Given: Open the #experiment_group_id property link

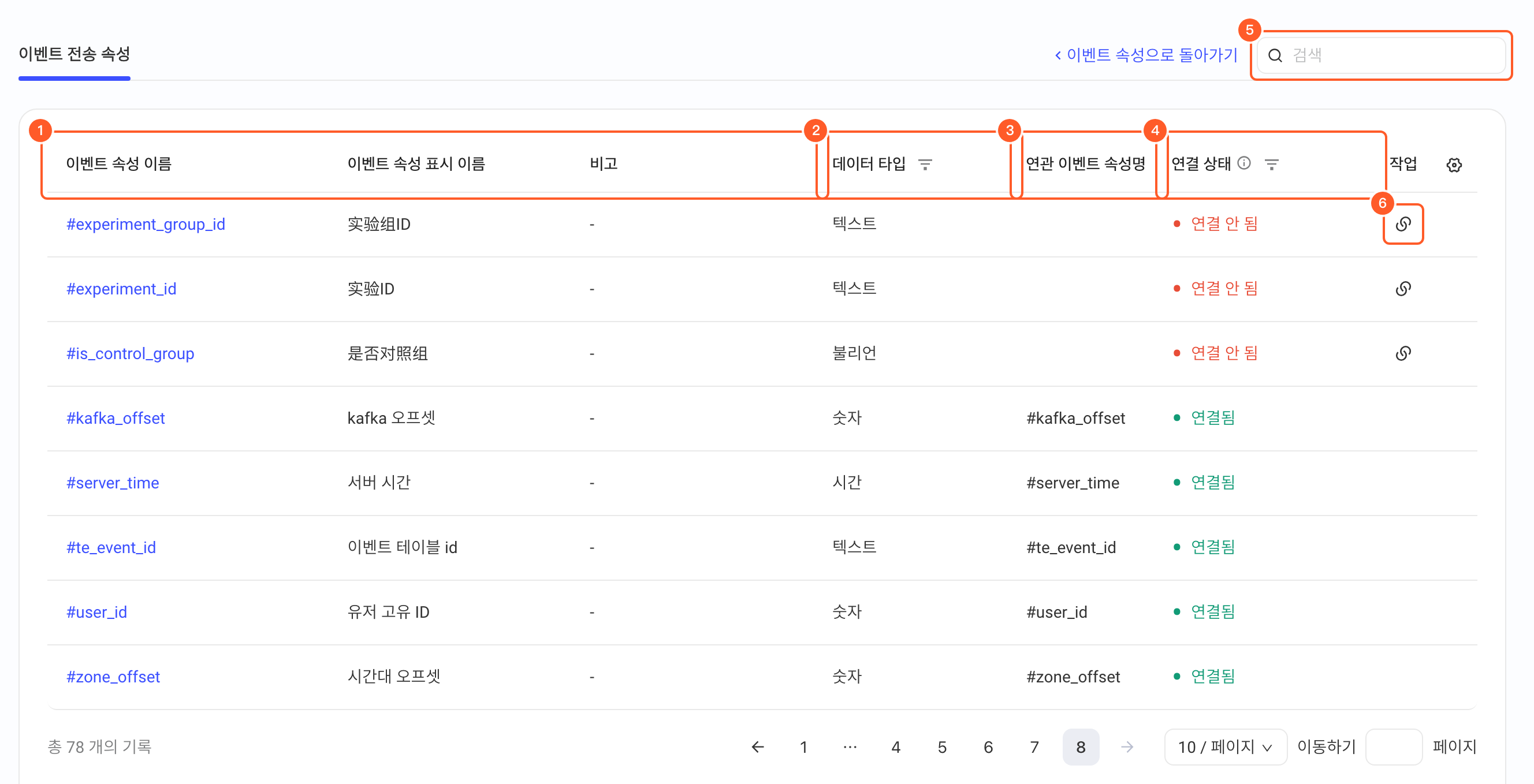Looking at the screenshot, I should coord(146,224).
